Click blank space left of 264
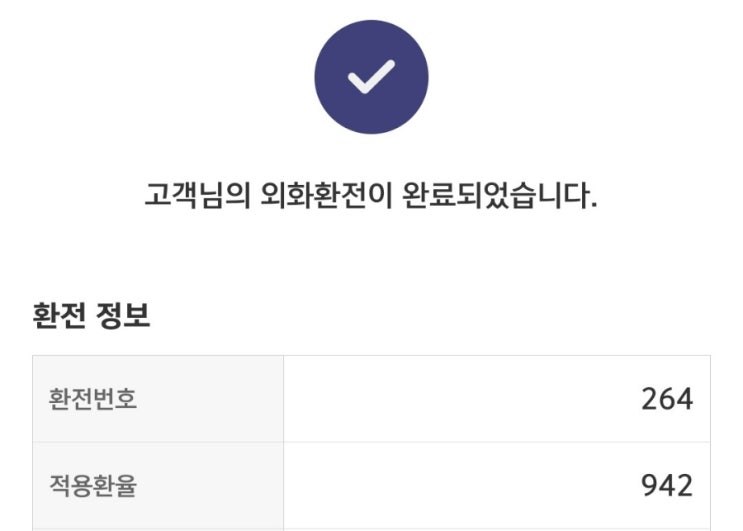Viewport: 743px width, 531px height. pos(450,399)
